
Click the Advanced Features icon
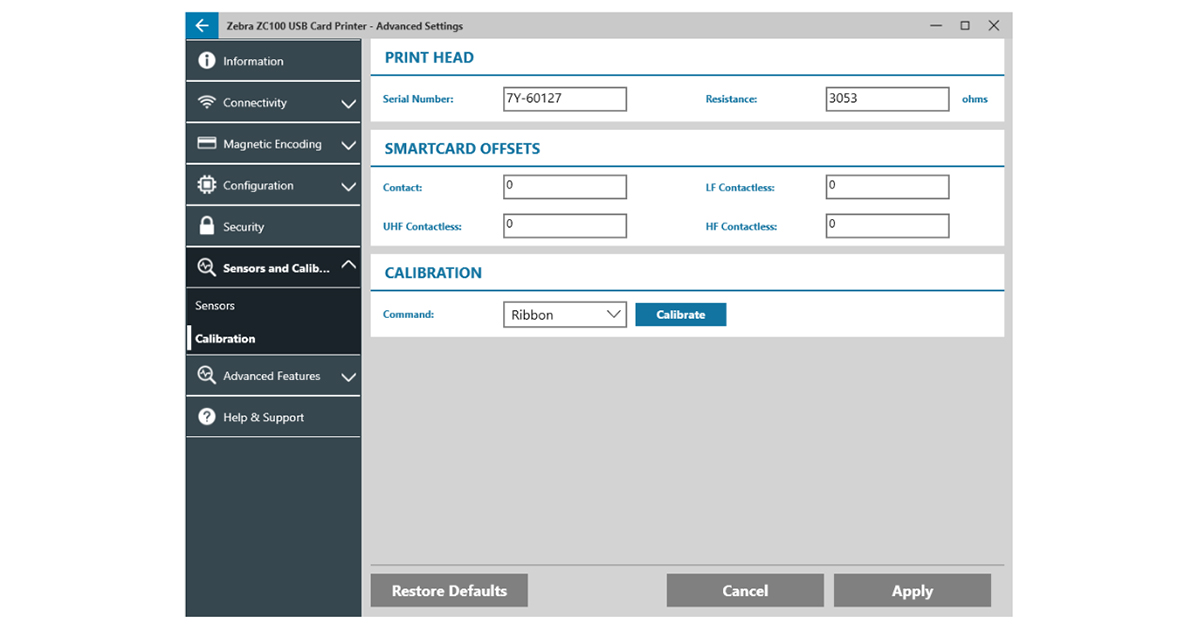pyautogui.click(x=207, y=376)
